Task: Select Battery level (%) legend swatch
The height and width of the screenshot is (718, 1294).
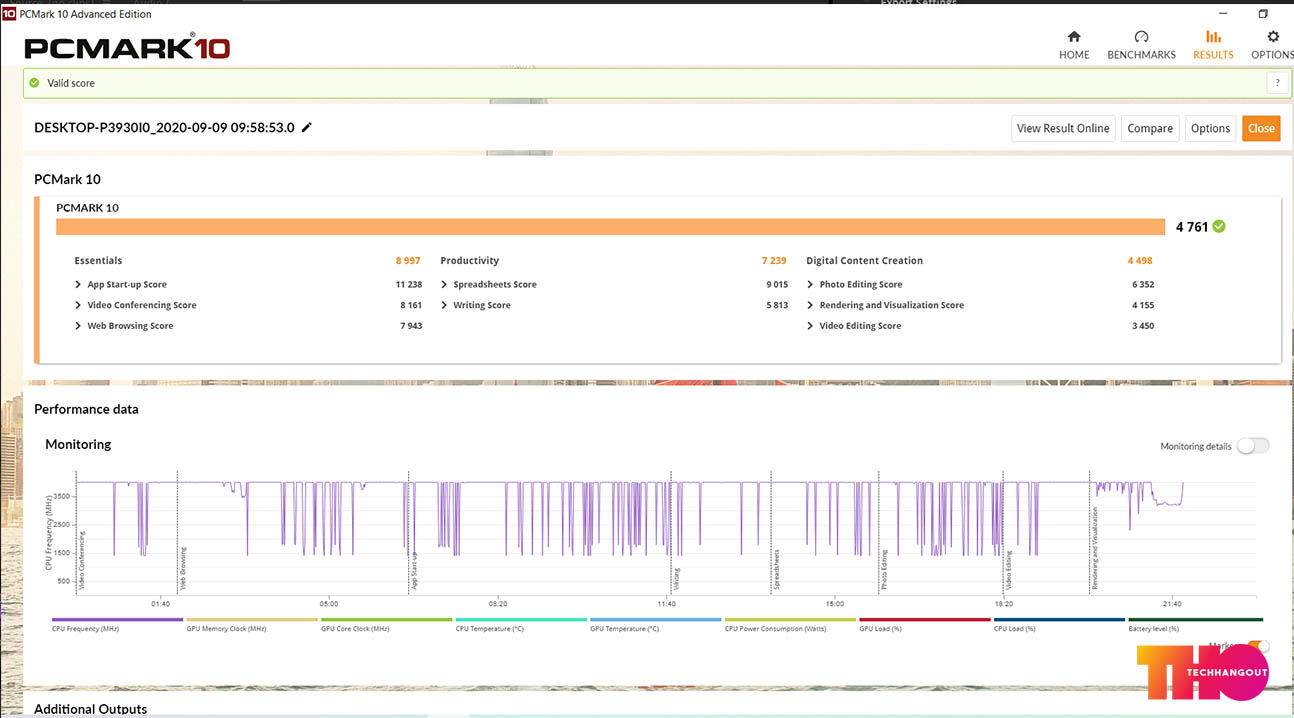Action: 1194,620
